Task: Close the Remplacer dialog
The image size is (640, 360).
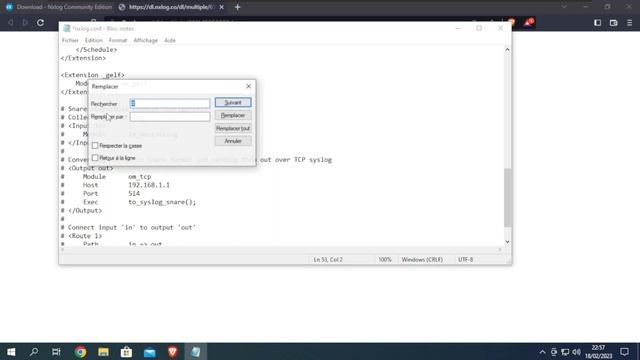Action: coord(249,86)
